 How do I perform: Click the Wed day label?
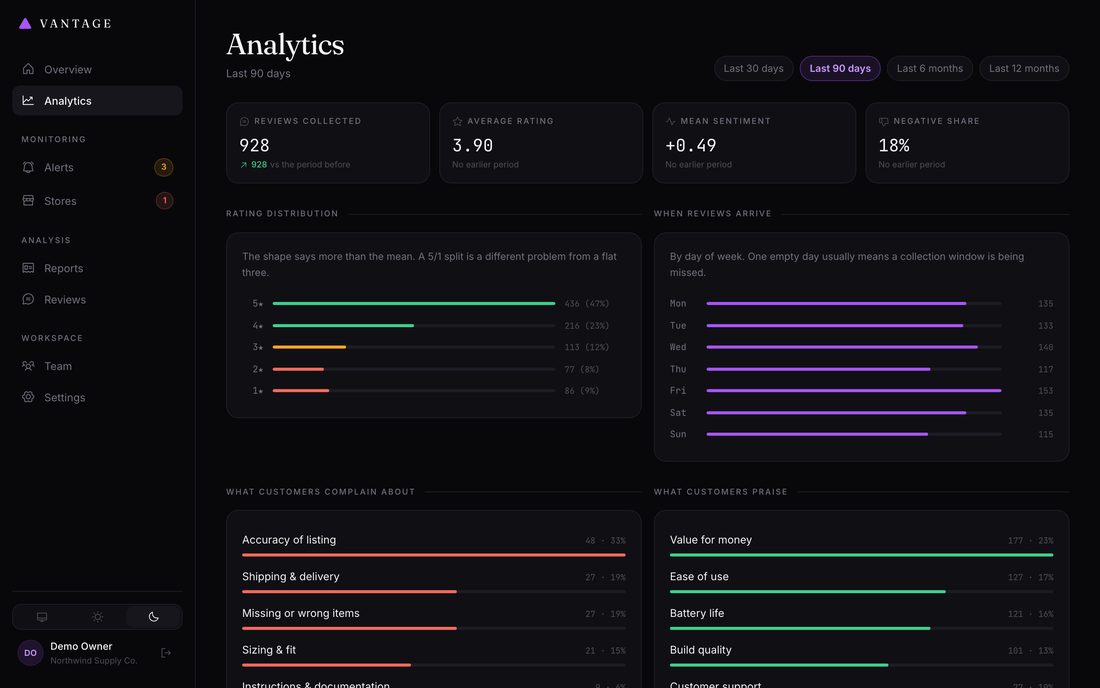coord(678,347)
